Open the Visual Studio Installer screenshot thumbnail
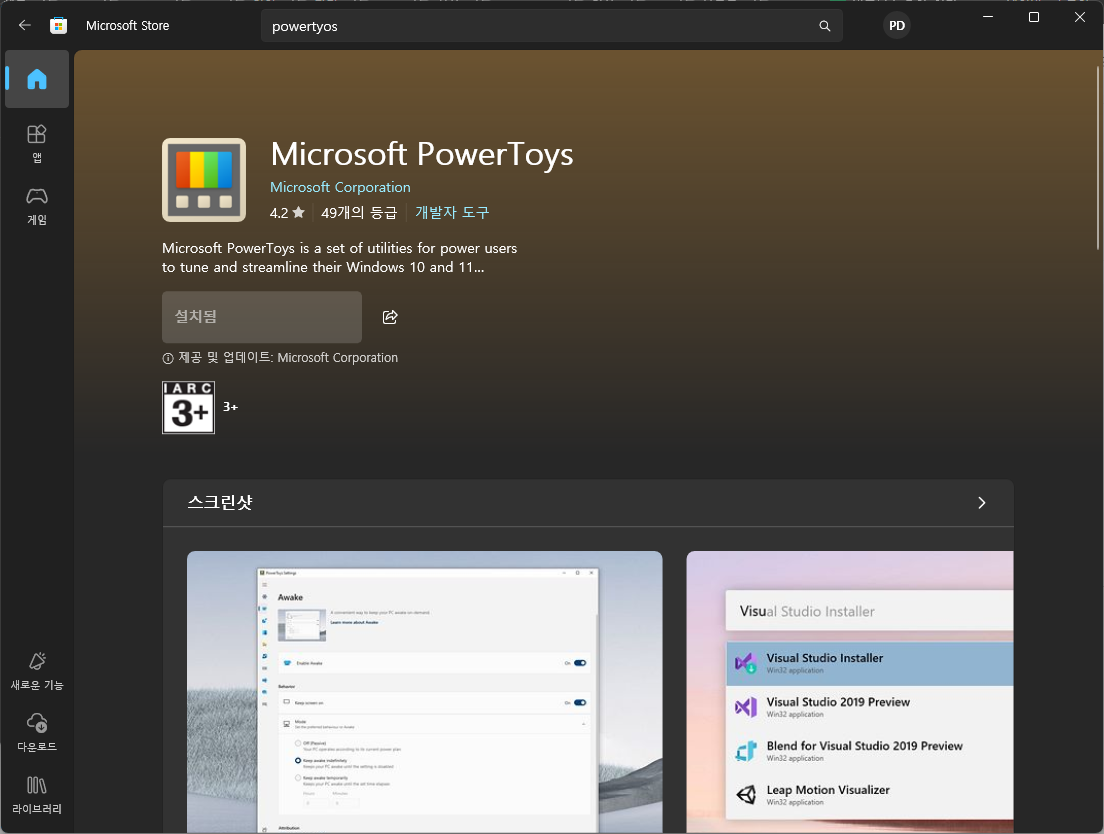The image size is (1104, 834). [x=850, y=692]
